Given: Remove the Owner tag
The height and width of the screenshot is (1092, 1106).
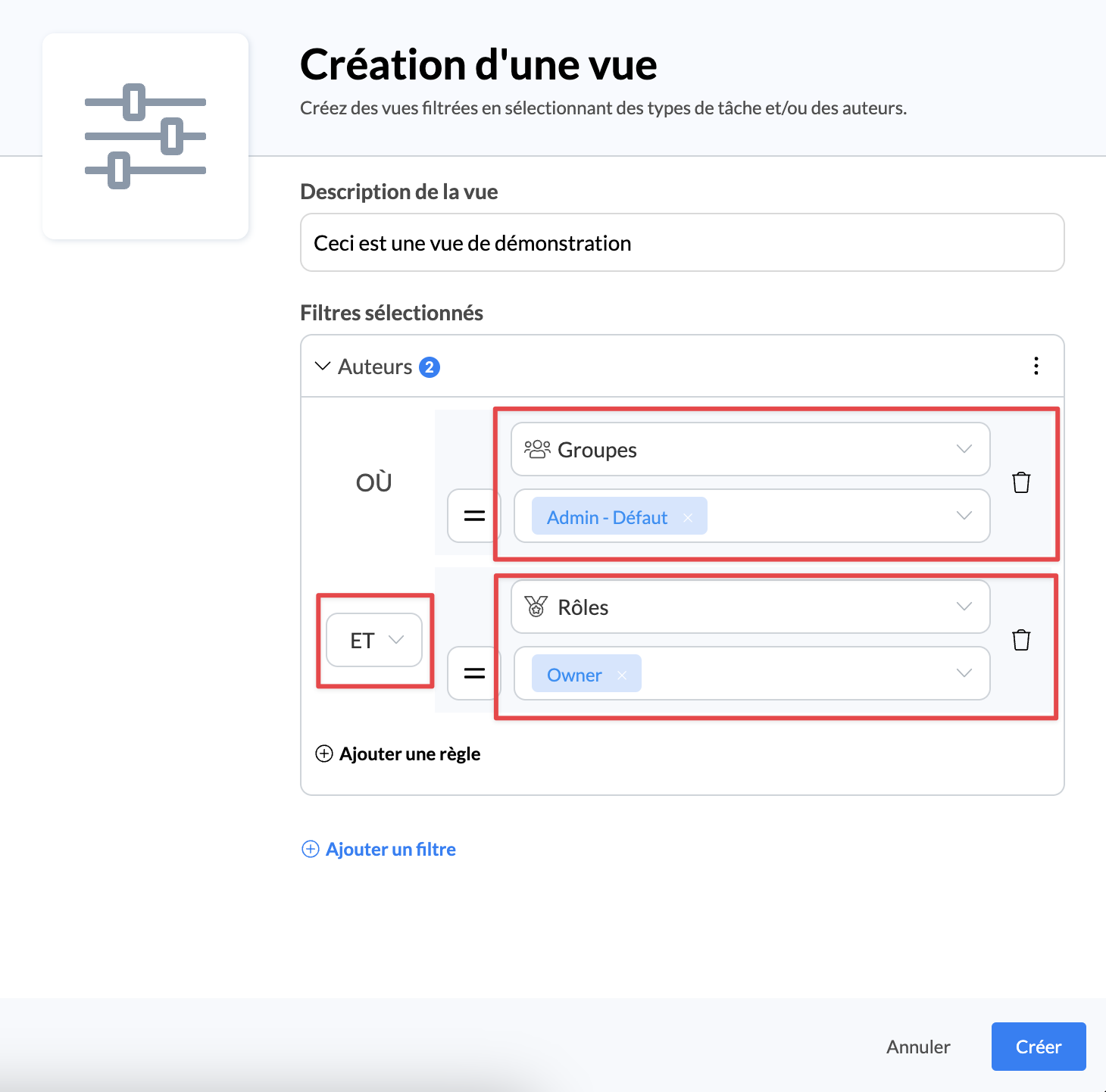Looking at the screenshot, I should [x=622, y=675].
